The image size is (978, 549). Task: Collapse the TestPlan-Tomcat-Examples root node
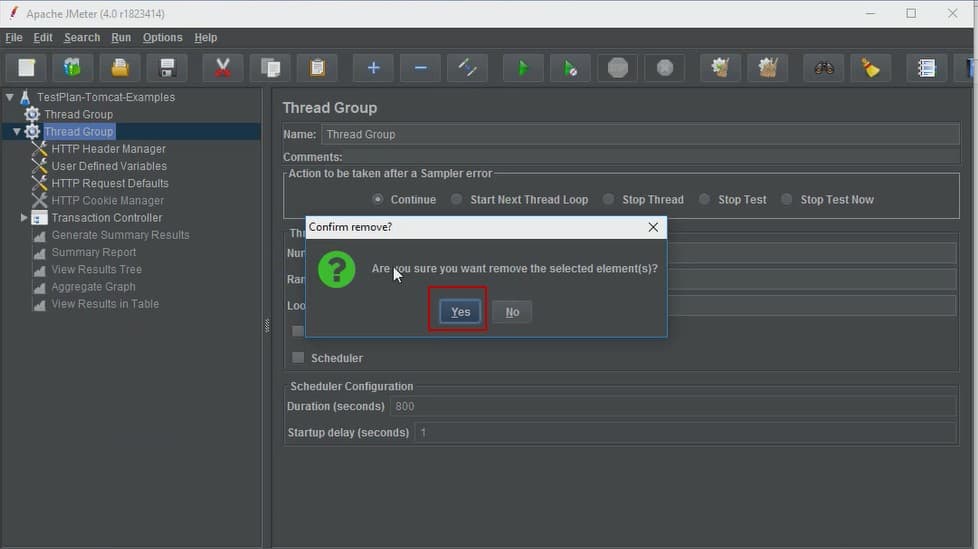coord(10,98)
